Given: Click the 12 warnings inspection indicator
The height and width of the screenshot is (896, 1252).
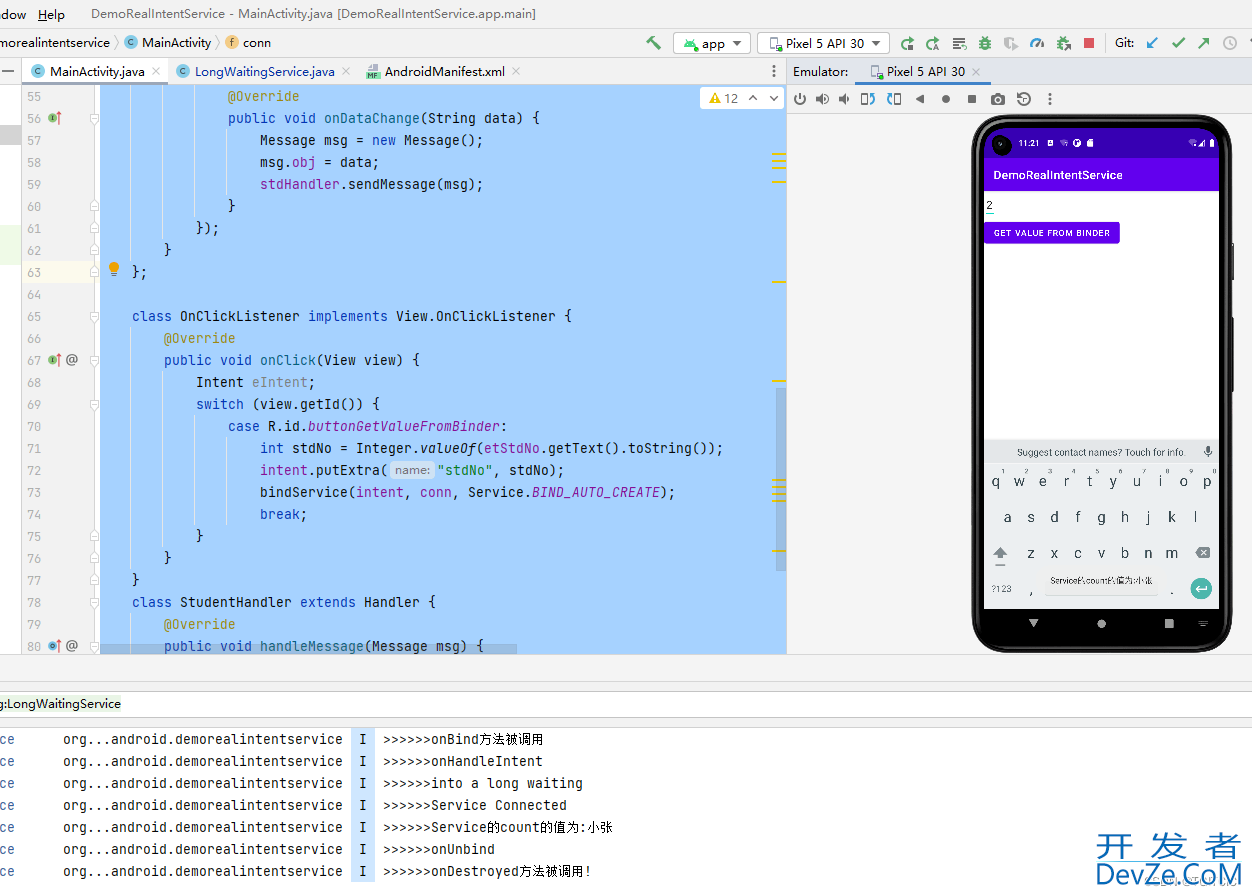Looking at the screenshot, I should coord(724,98).
